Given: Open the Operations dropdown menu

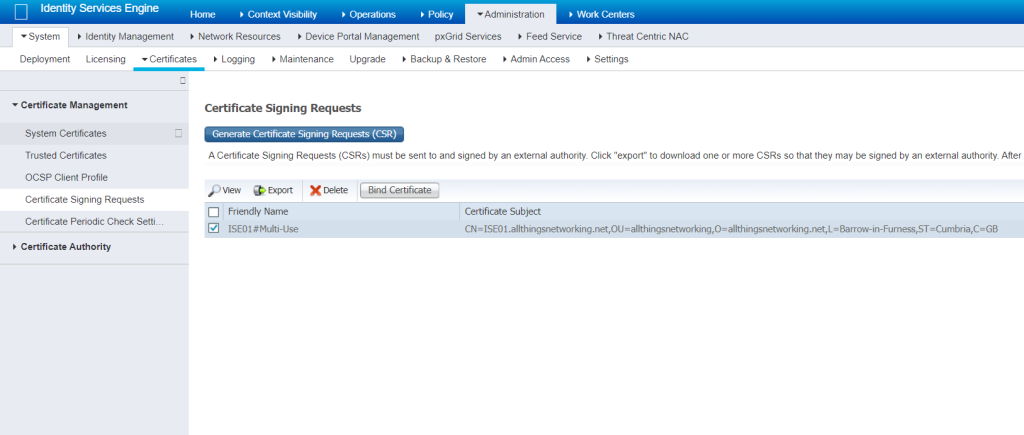Looking at the screenshot, I should coord(368,14).
